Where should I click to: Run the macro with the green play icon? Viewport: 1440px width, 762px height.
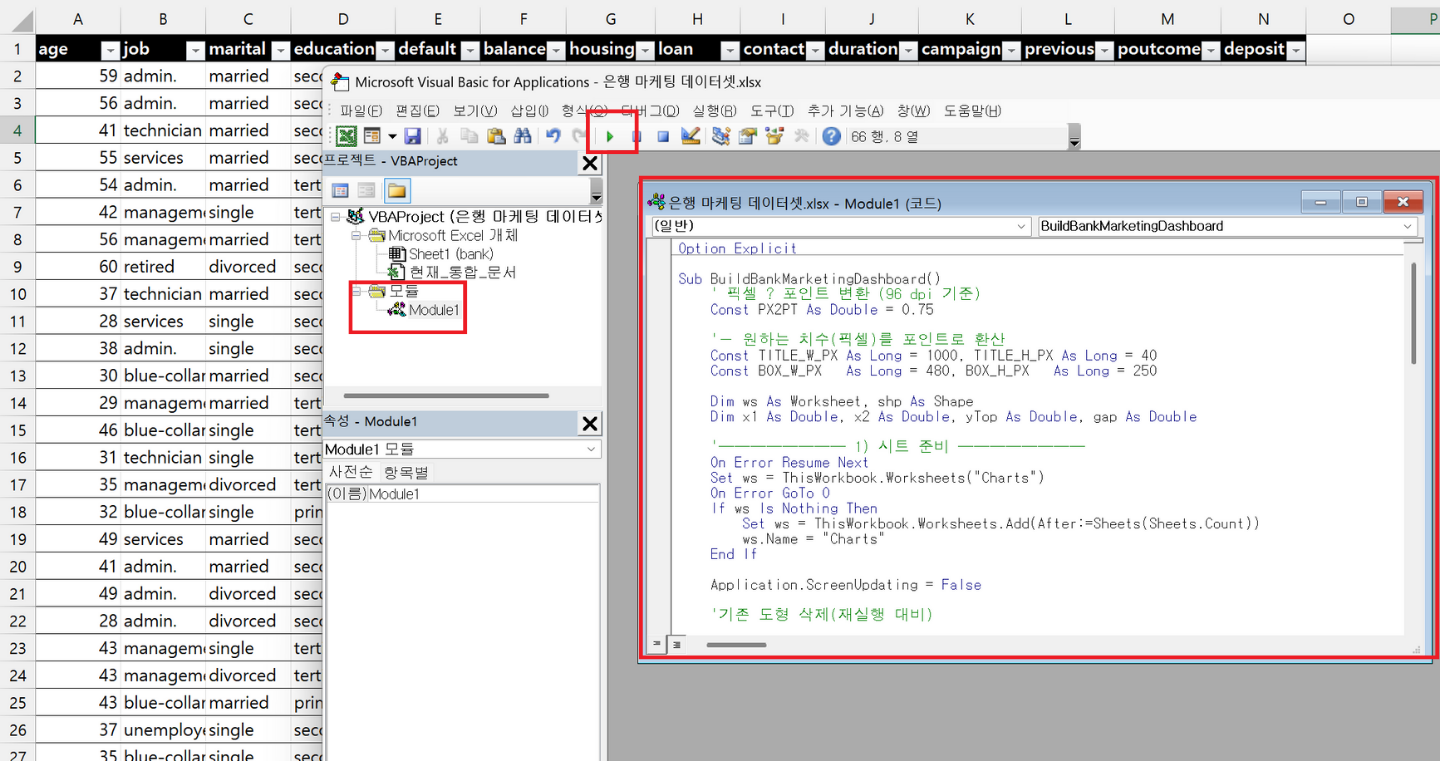click(x=610, y=136)
